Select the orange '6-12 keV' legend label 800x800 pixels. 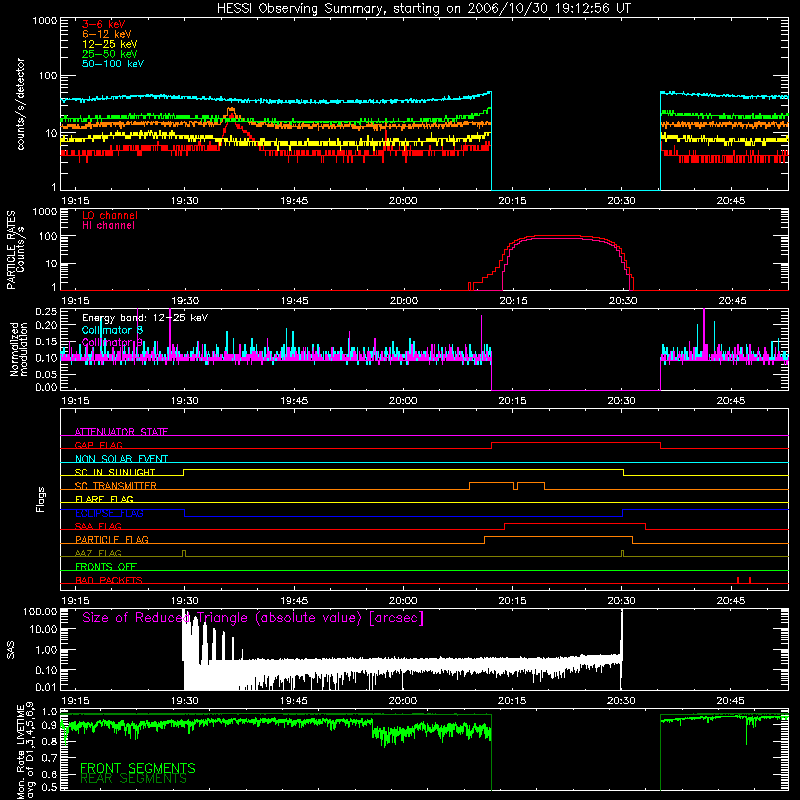(x=107, y=34)
